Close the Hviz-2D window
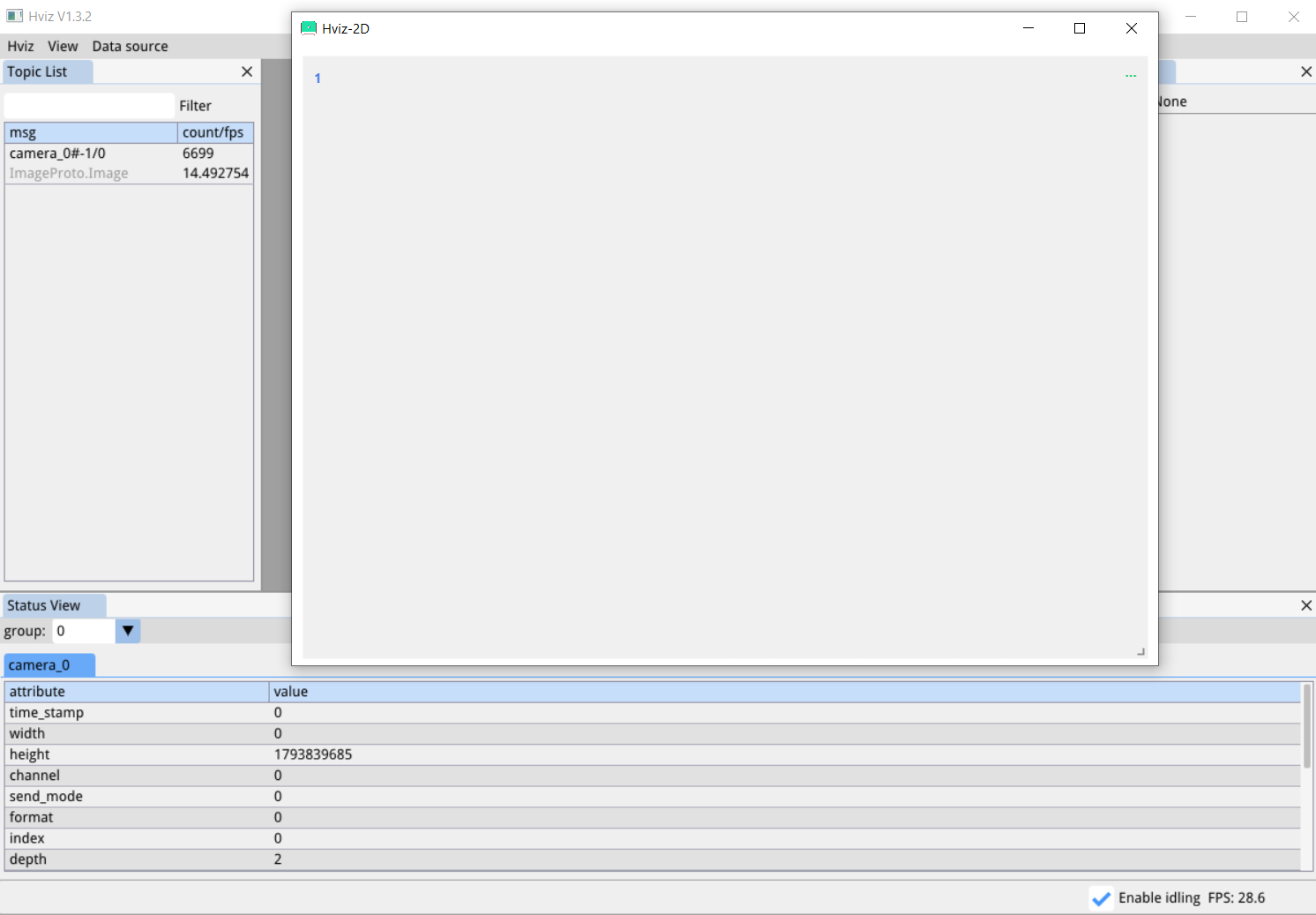The width and height of the screenshot is (1316, 915). point(1131,28)
